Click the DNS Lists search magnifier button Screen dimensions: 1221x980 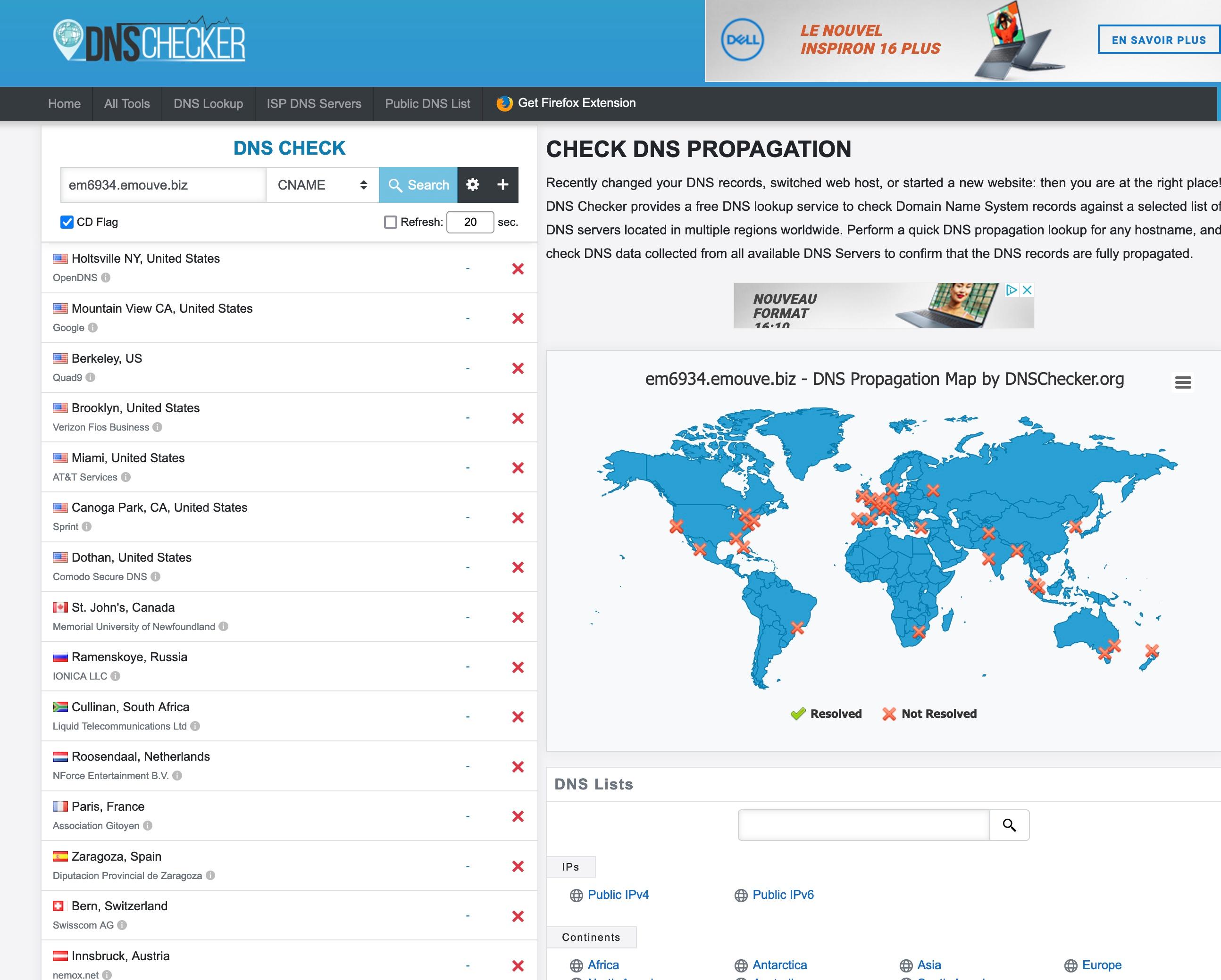tap(1009, 825)
